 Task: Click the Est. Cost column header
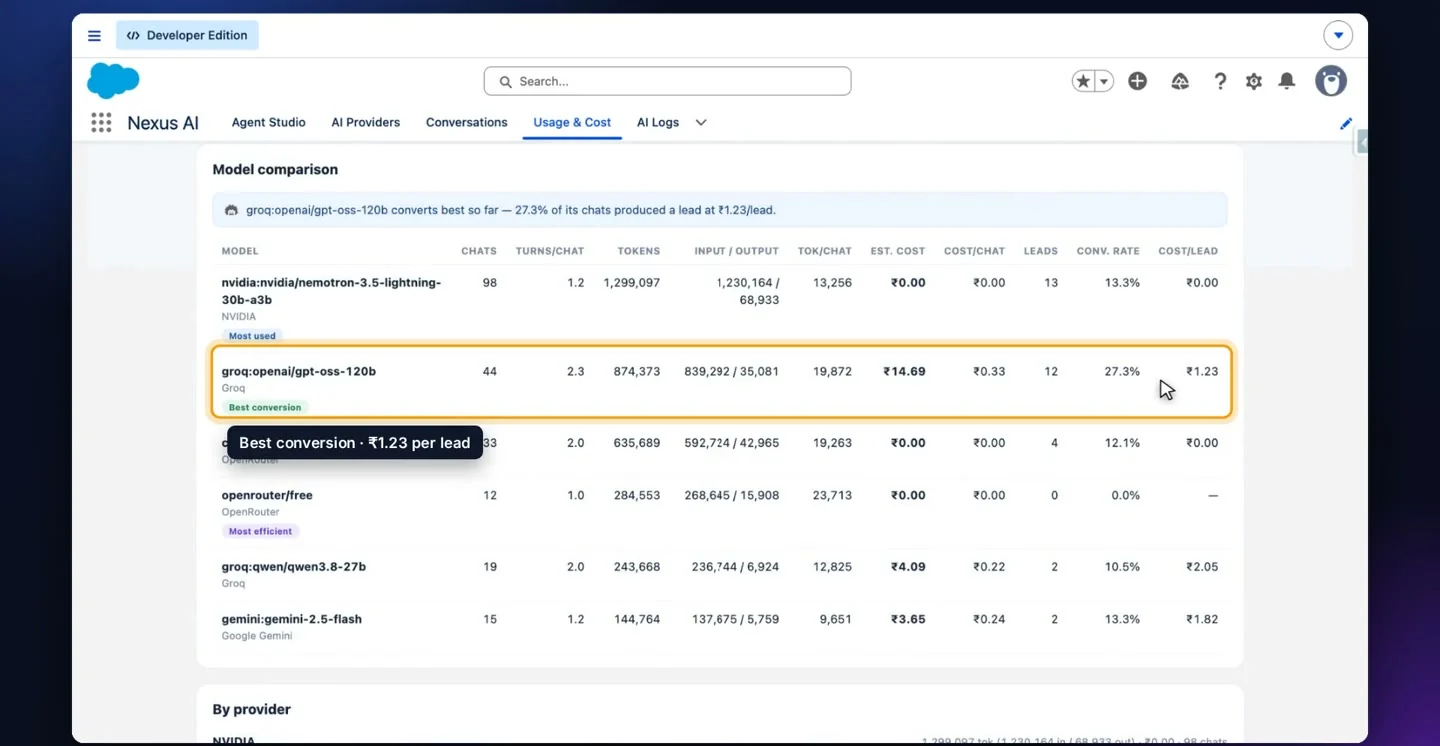tap(898, 251)
